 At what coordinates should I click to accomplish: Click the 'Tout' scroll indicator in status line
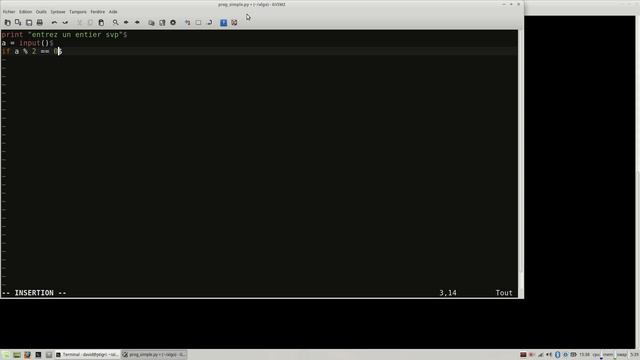click(x=504, y=293)
